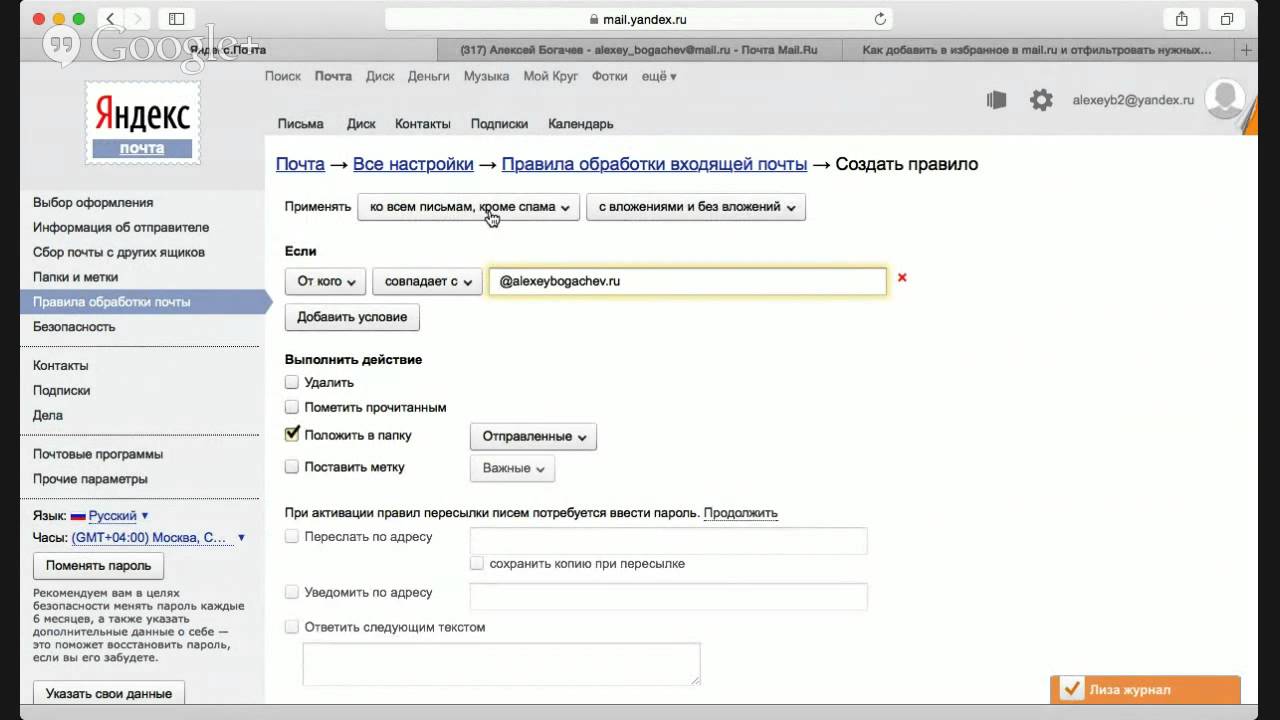Toggle the Safari sidebar icon
Screen dimensions: 1280x720
click(x=176, y=19)
